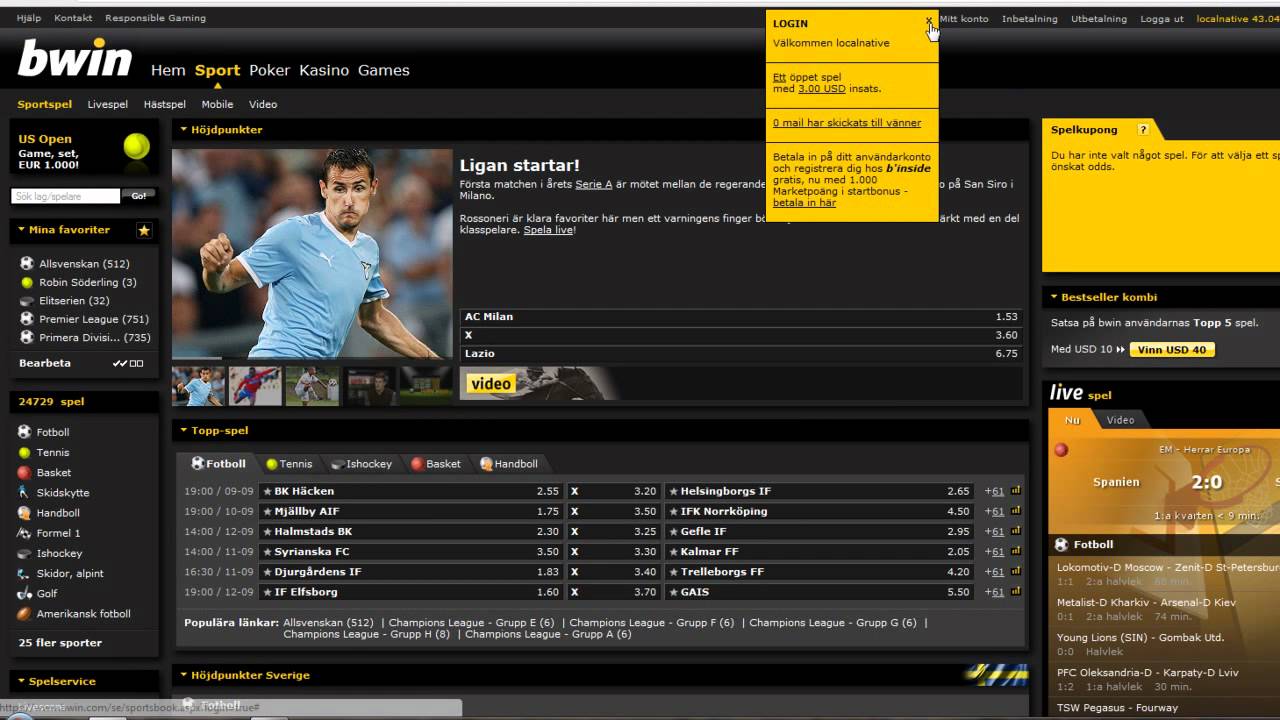Click the favorites star icon in Mina favoriter
This screenshot has height=720, width=1280.
coord(144,230)
